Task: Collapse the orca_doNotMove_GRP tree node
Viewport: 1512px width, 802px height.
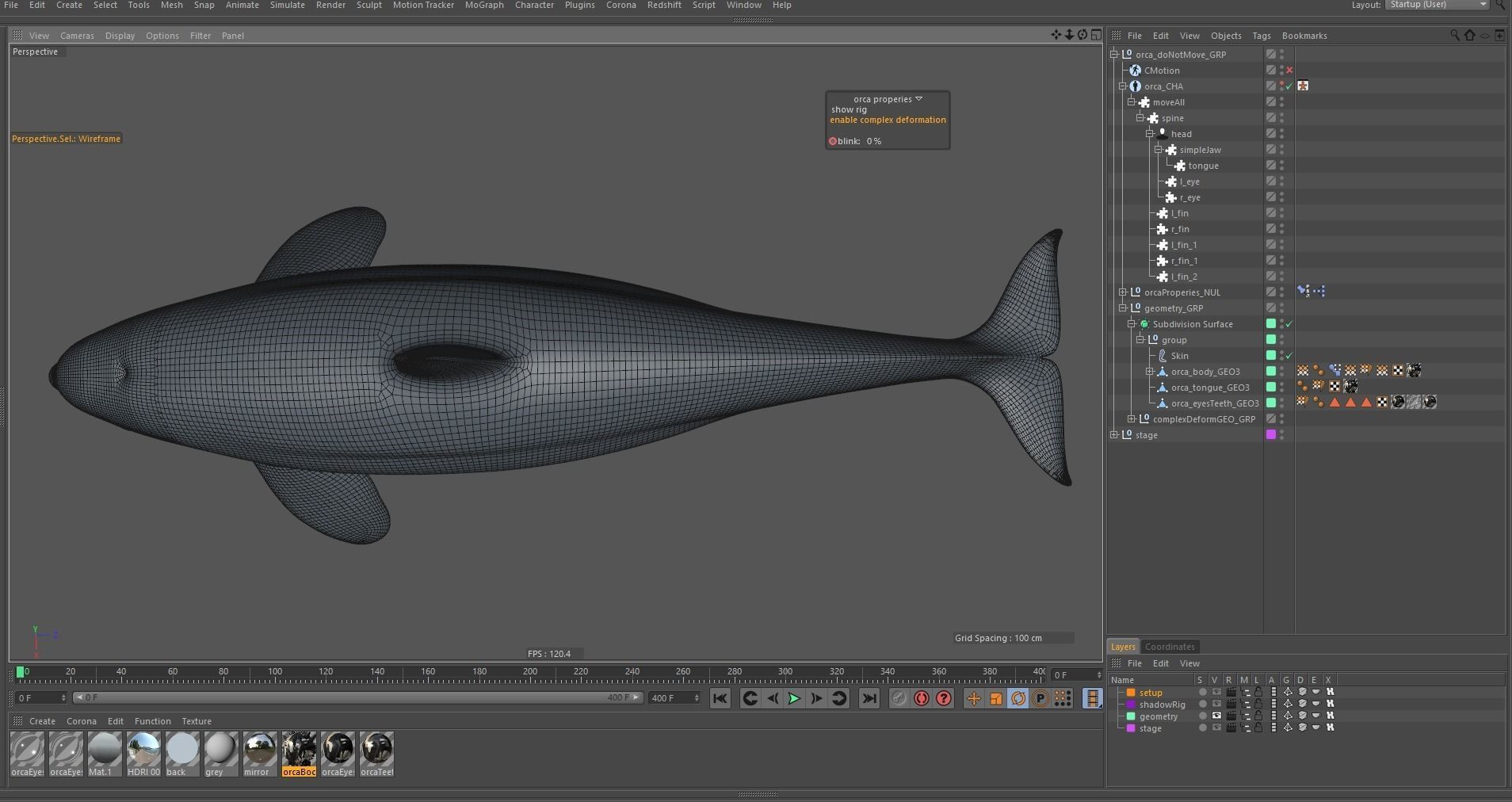Action: pyautogui.click(x=1114, y=55)
